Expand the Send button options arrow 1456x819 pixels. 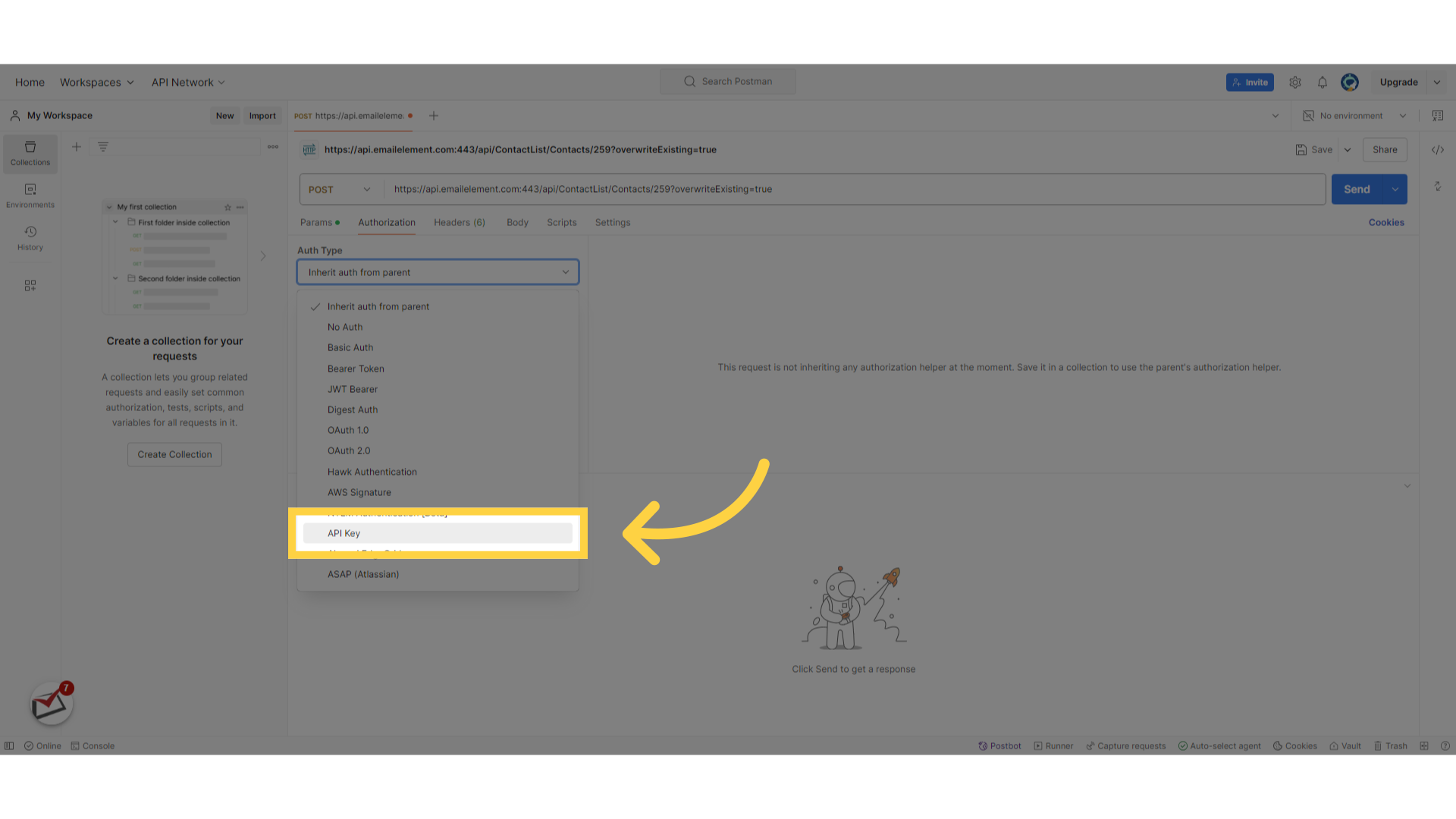[x=1395, y=190]
